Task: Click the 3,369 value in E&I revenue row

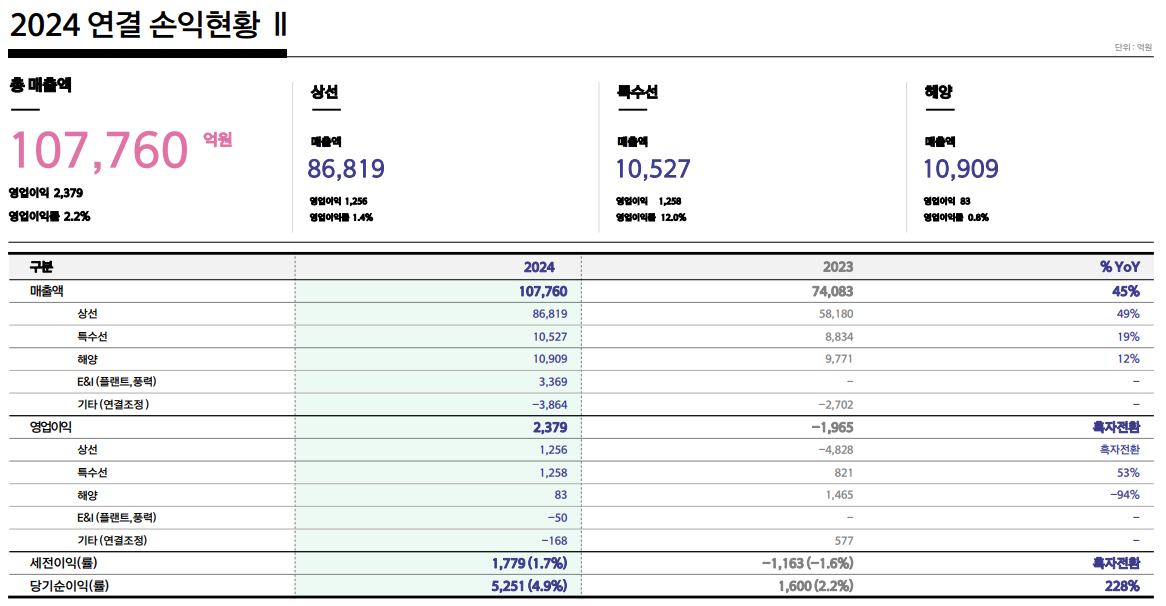Action: pos(552,381)
